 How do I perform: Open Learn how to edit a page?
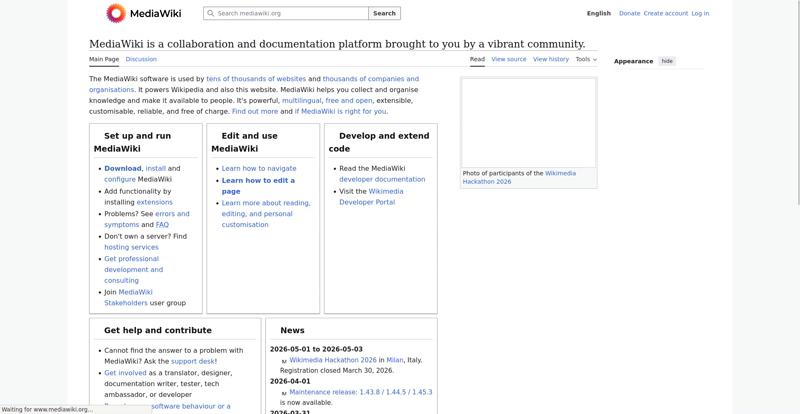(258, 186)
